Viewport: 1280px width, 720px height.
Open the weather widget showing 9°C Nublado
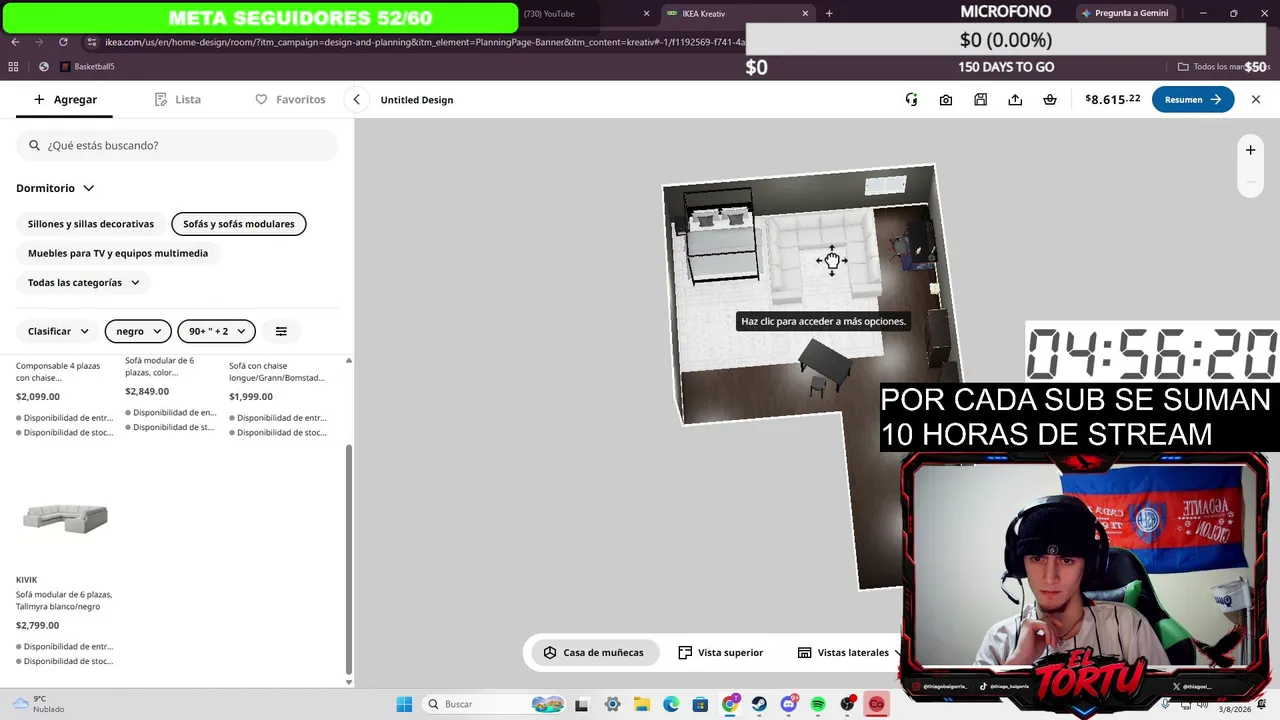pos(40,704)
